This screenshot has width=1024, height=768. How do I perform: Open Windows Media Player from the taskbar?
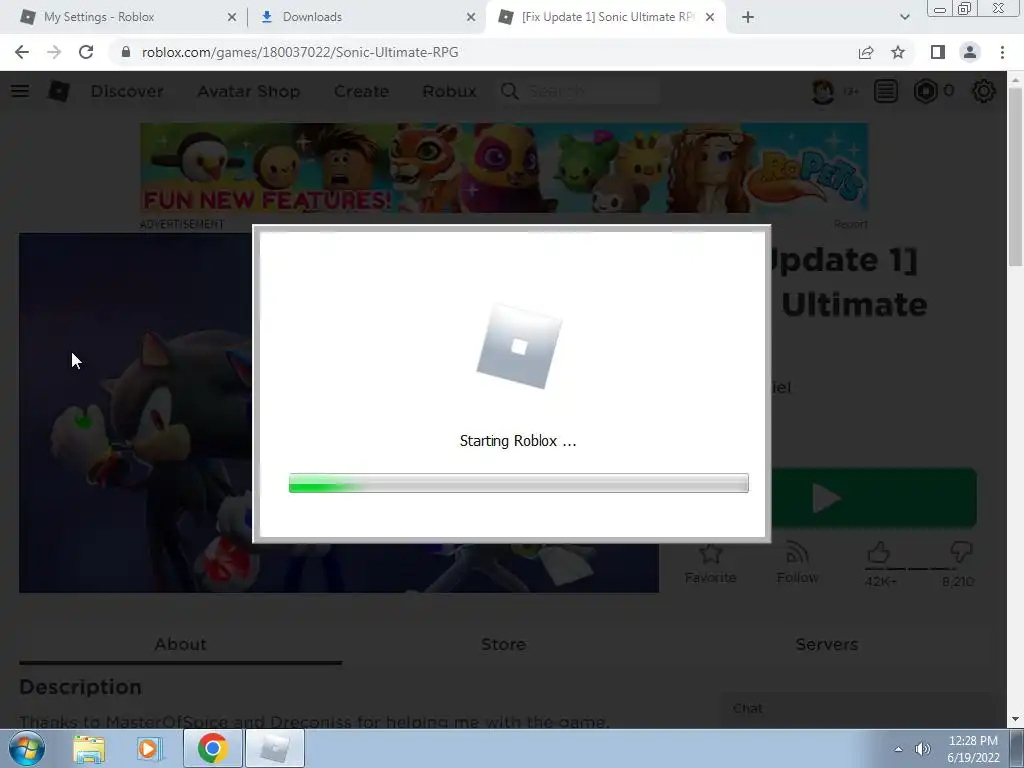[x=150, y=748]
